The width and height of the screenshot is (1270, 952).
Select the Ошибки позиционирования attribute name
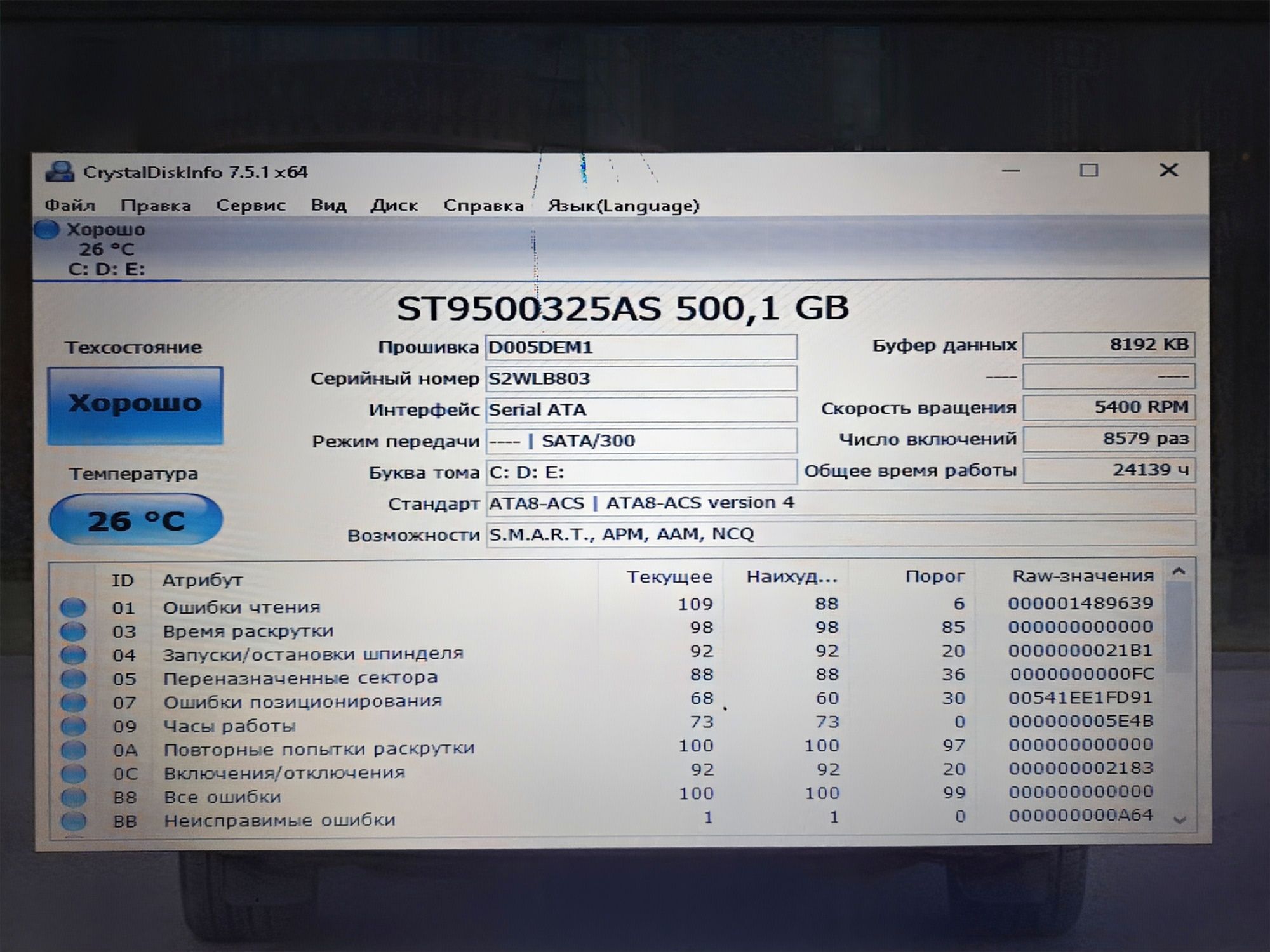[x=302, y=701]
